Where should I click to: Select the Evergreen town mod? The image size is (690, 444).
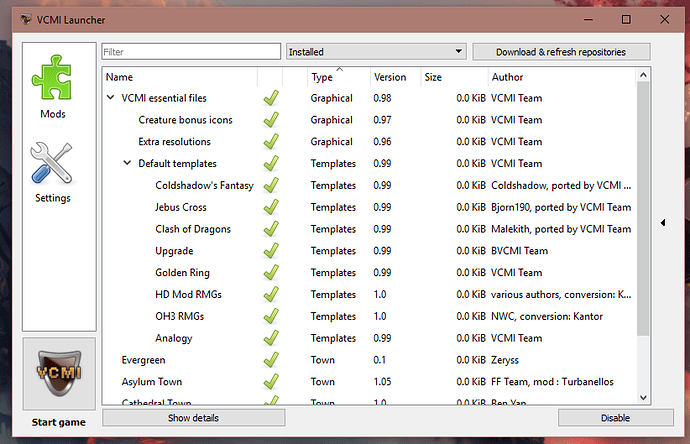pos(369,360)
